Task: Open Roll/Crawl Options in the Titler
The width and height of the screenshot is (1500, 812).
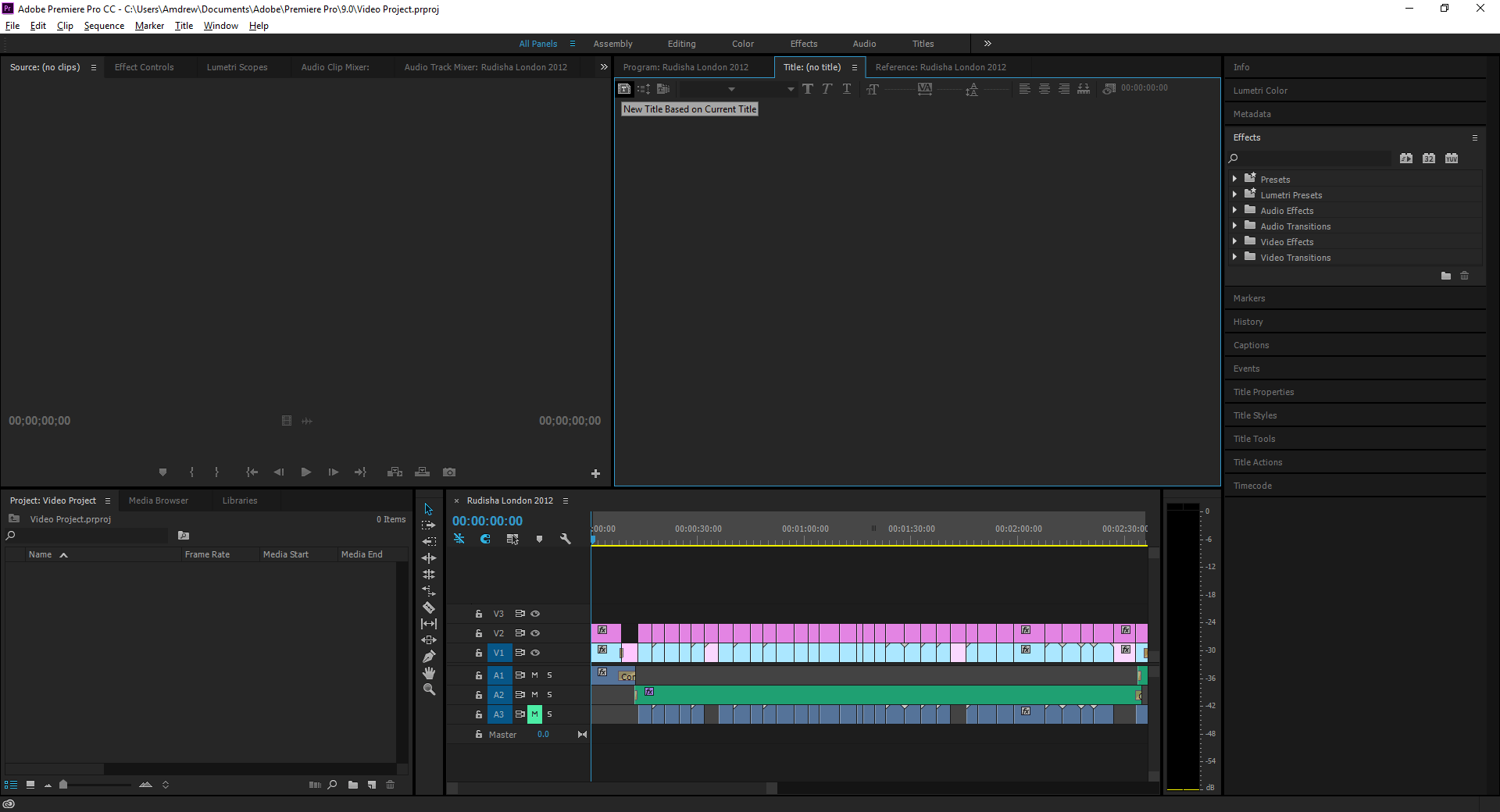Action: pyautogui.click(x=644, y=89)
